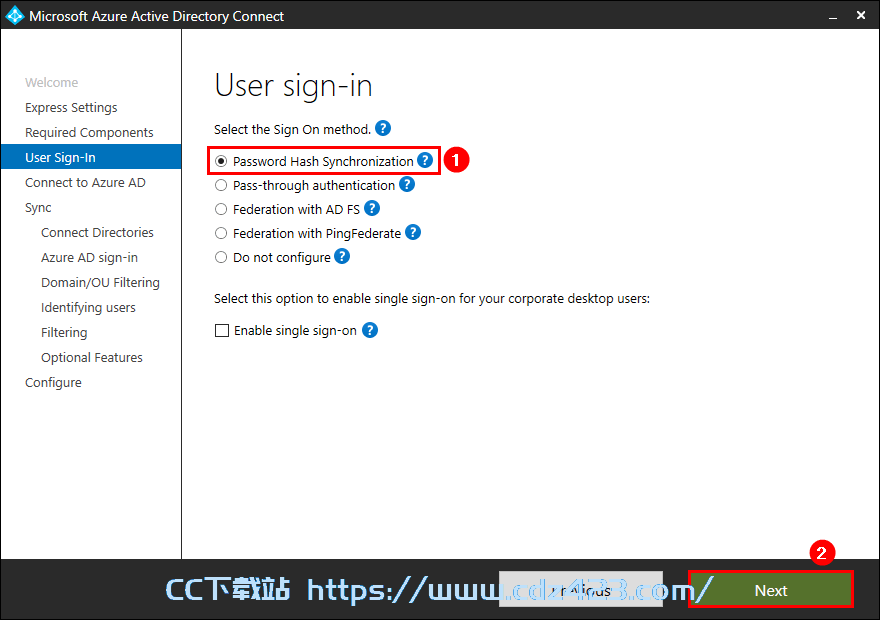View help for Federation with PingFederate
This screenshot has height=620, width=880.
coord(412,232)
